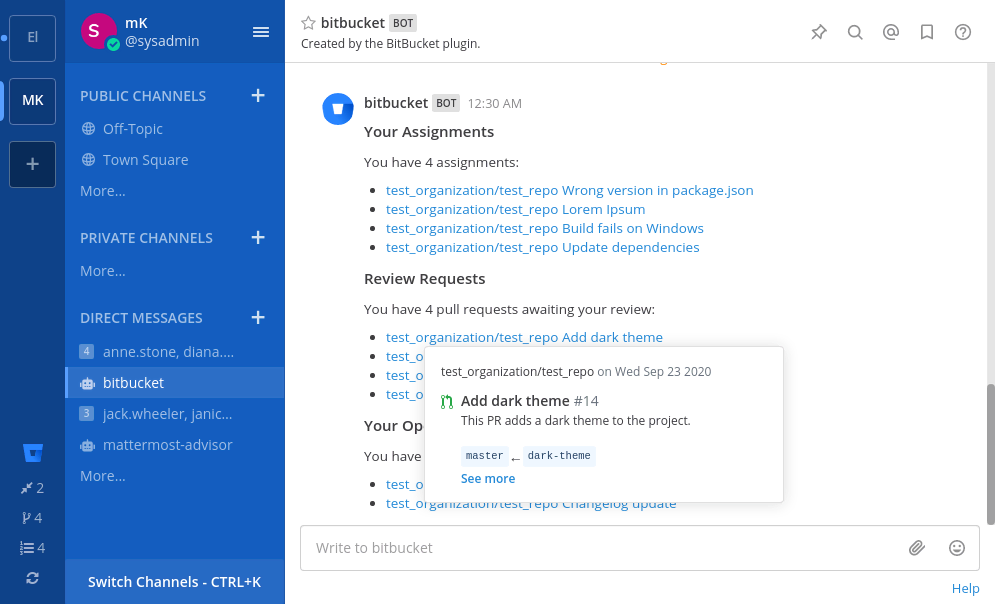995x604 pixels.
Task: Click the Review Requests heading
Action: 425,279
